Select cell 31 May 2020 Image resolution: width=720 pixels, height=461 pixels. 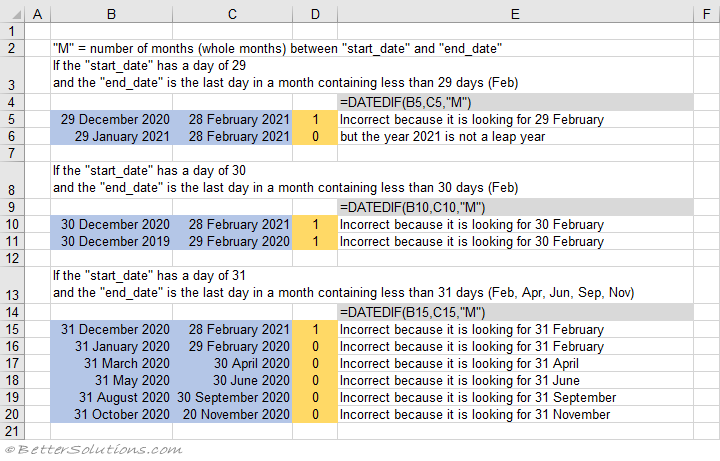[x=112, y=380]
